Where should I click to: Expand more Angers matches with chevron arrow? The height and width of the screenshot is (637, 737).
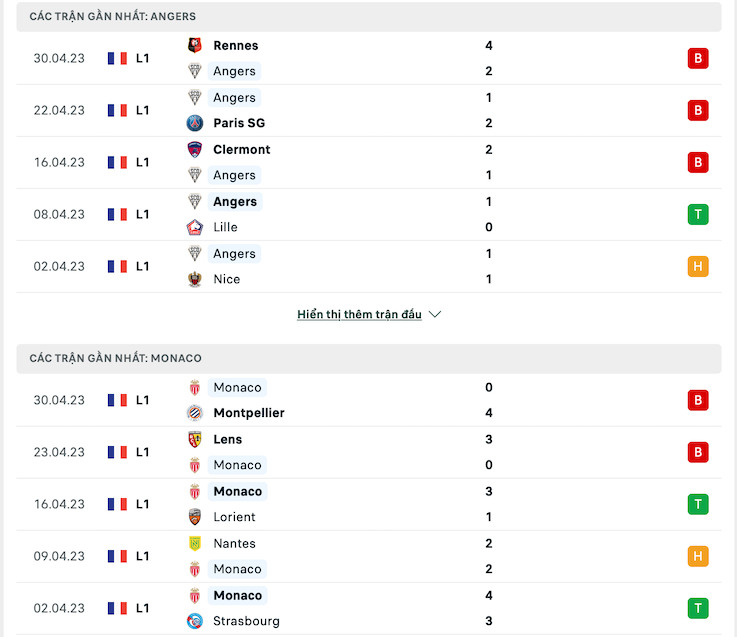[435, 314]
